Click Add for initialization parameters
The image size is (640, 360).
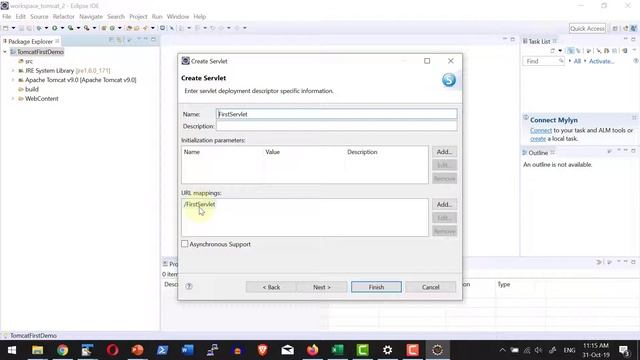[444, 152]
